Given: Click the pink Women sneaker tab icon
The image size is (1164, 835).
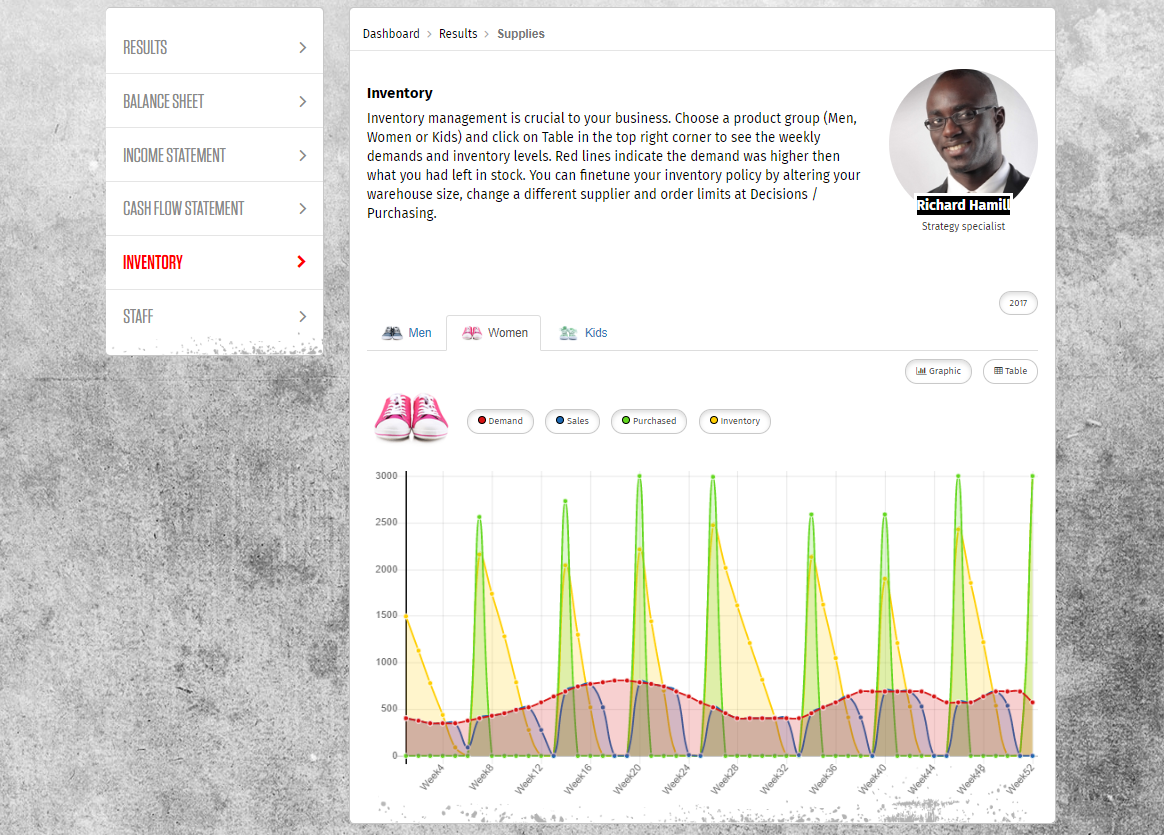Looking at the screenshot, I should tap(472, 333).
